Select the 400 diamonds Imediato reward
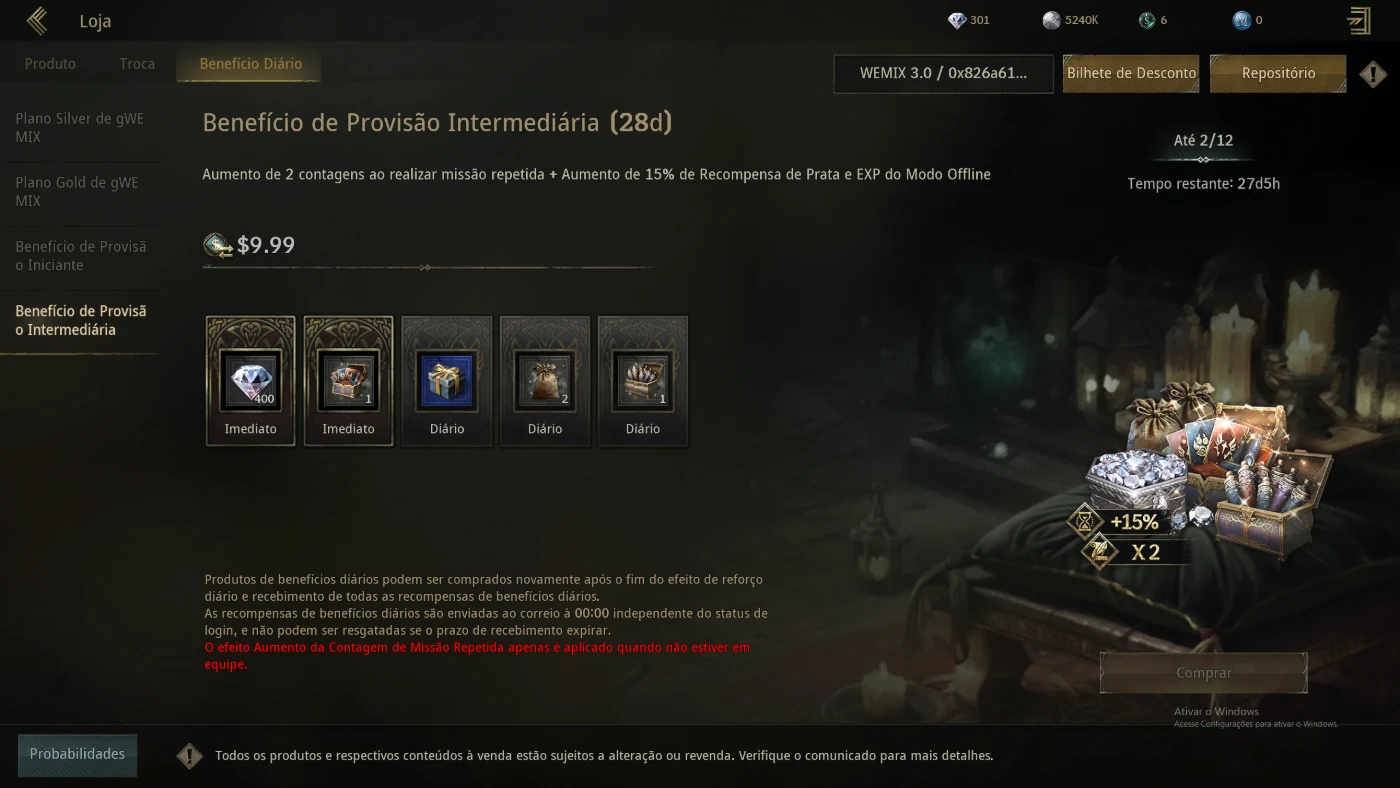The height and width of the screenshot is (788, 1400). click(251, 381)
